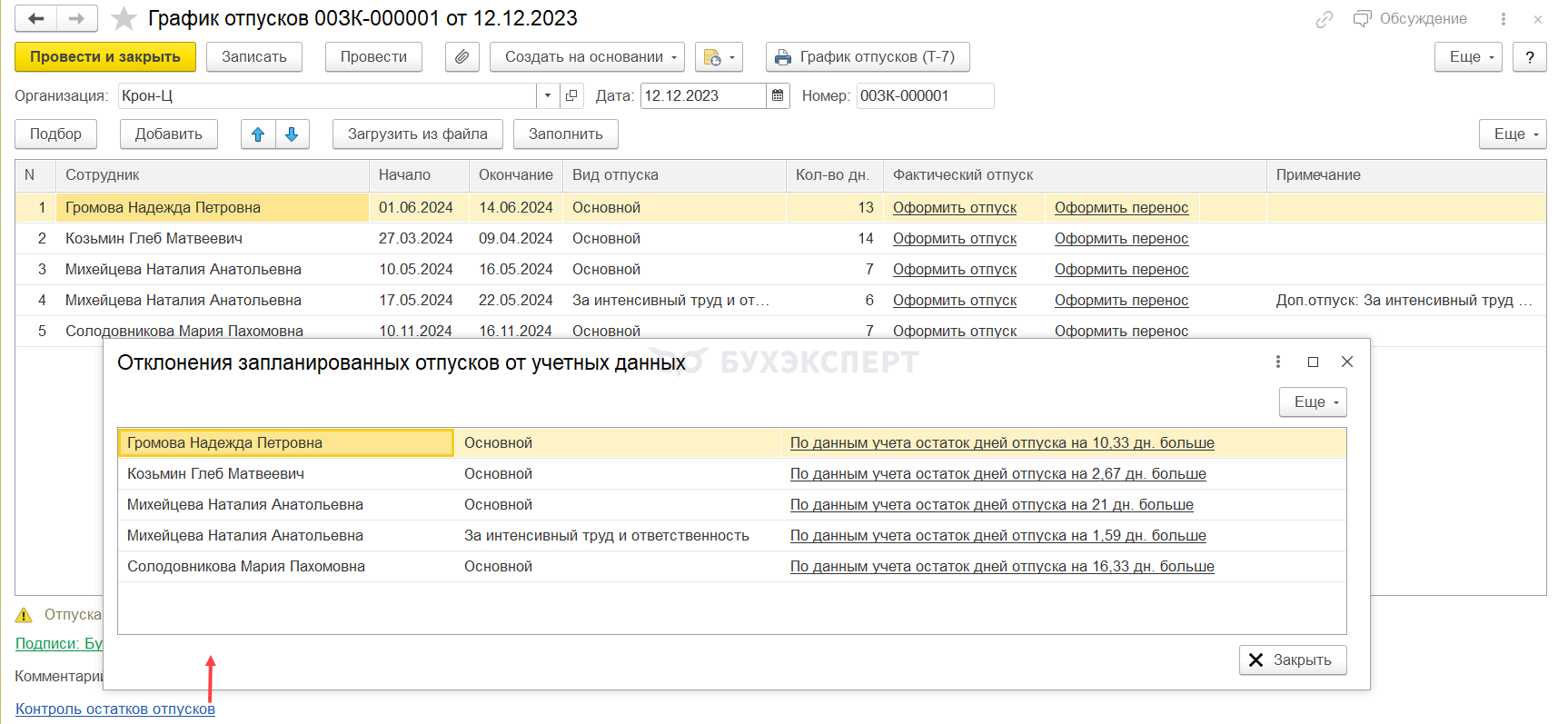The image size is (1568, 724).
Task: Click the forward navigation arrow
Action: [x=77, y=18]
